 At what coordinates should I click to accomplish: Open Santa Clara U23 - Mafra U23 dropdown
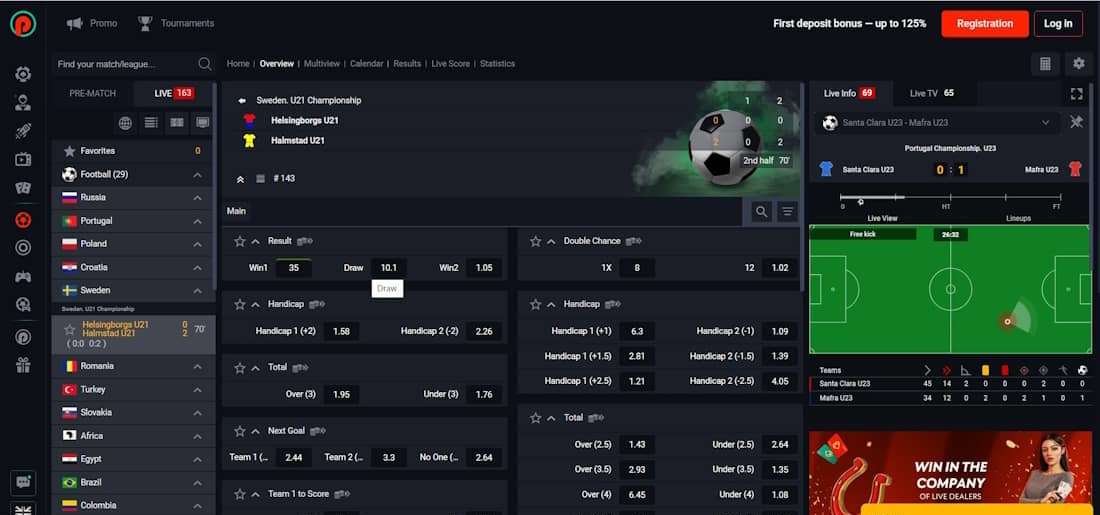(937, 123)
